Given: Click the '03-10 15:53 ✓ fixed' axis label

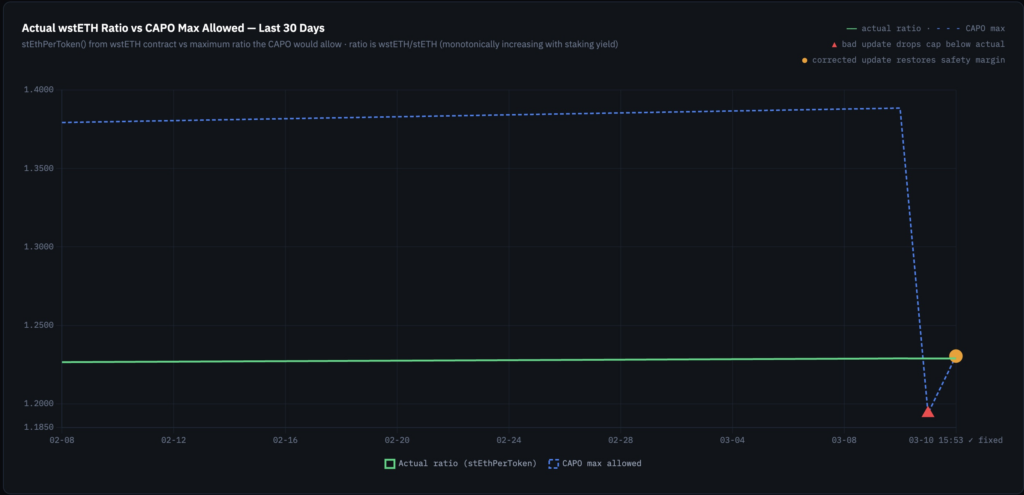Looking at the screenshot, I should pyautogui.click(x=955, y=440).
